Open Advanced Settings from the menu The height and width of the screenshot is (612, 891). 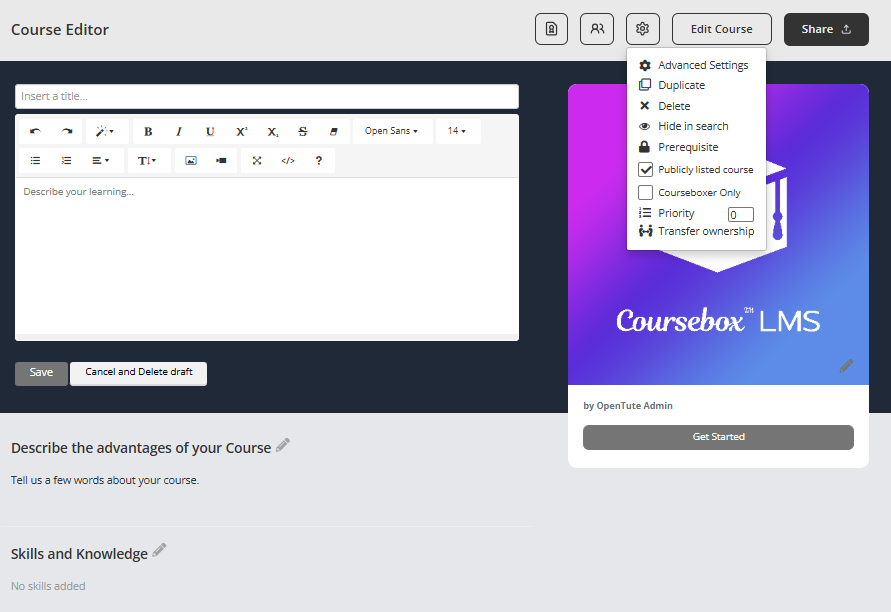click(694, 65)
